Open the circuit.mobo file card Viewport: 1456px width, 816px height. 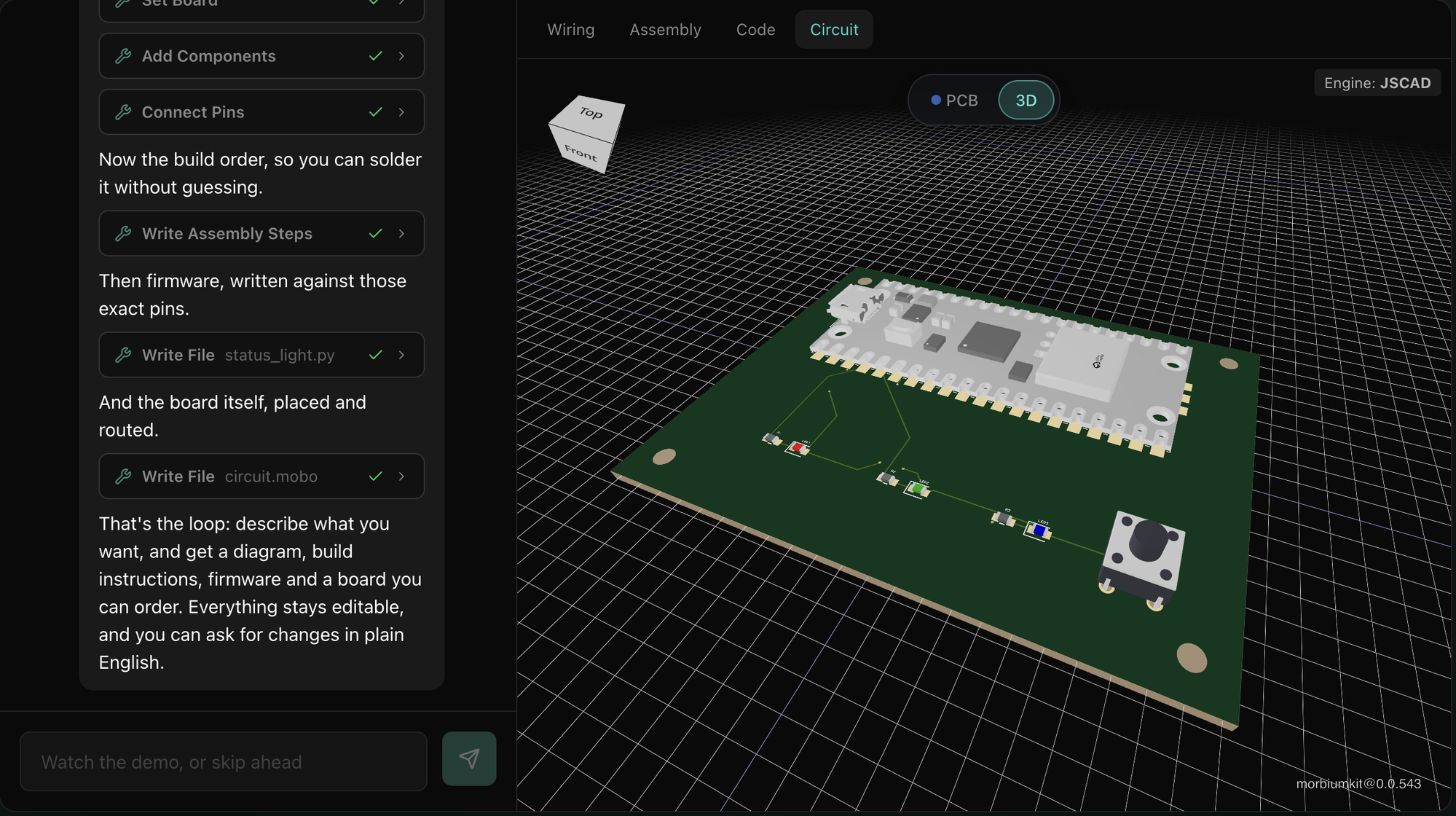261,476
